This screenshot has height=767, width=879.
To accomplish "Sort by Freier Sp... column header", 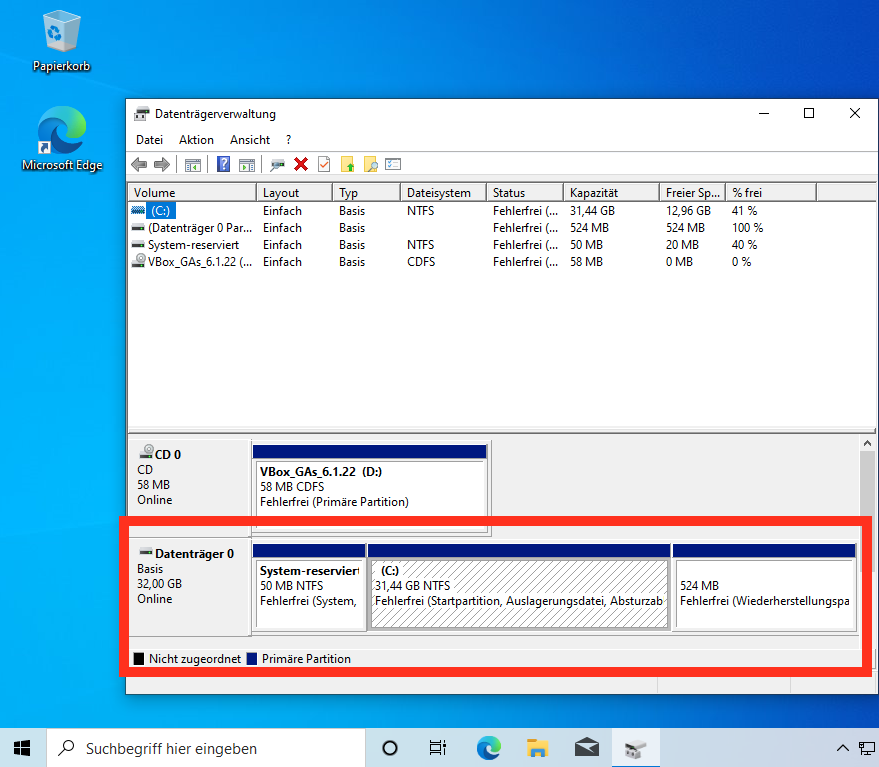I will tap(692, 192).
